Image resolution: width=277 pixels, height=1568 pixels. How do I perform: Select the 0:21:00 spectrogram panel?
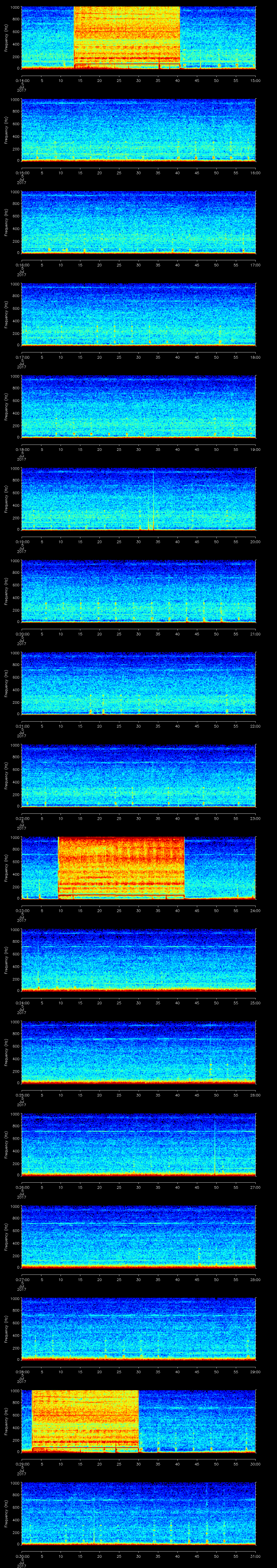coord(138,683)
